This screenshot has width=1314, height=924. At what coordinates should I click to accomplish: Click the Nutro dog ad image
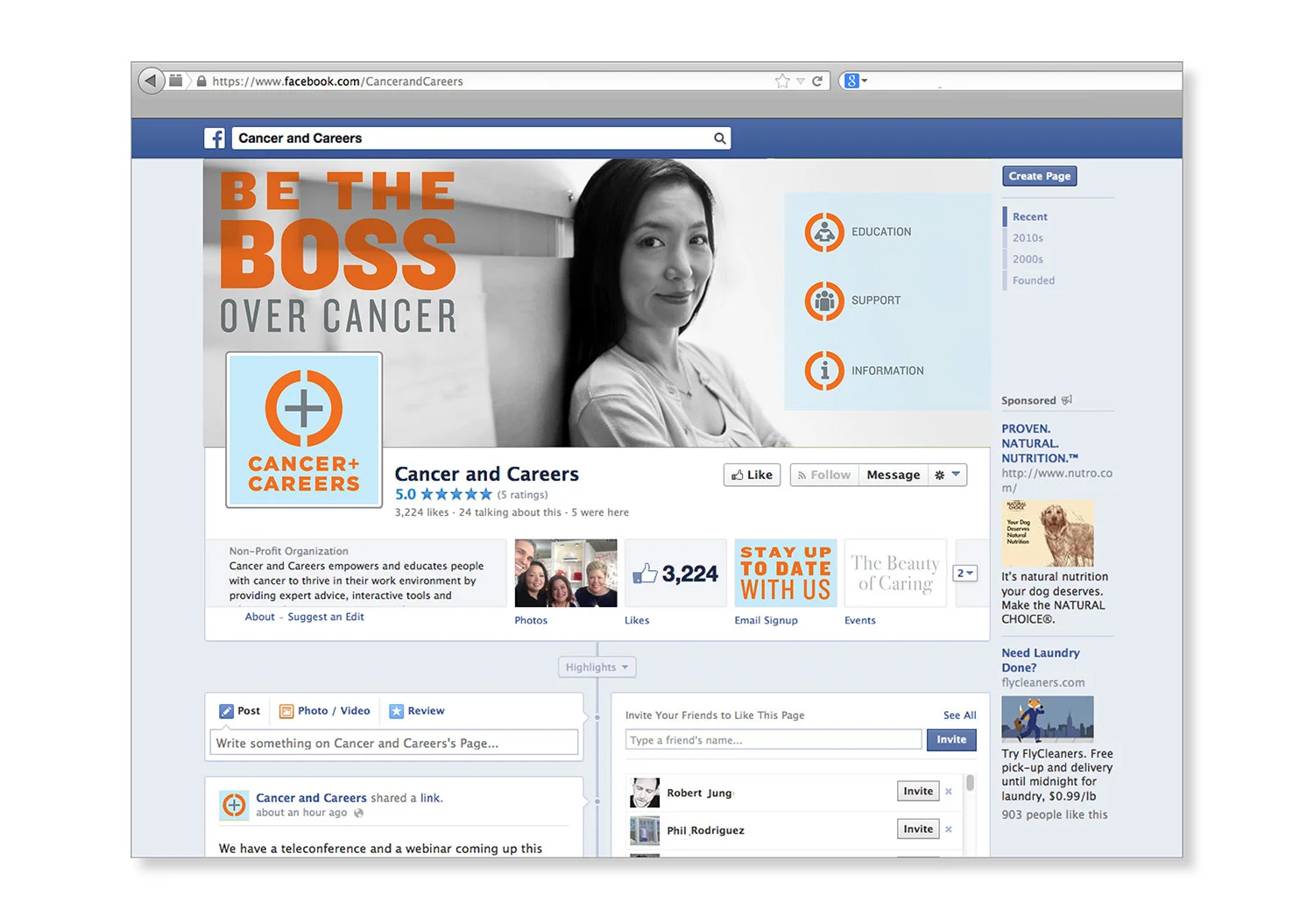[x=1048, y=533]
